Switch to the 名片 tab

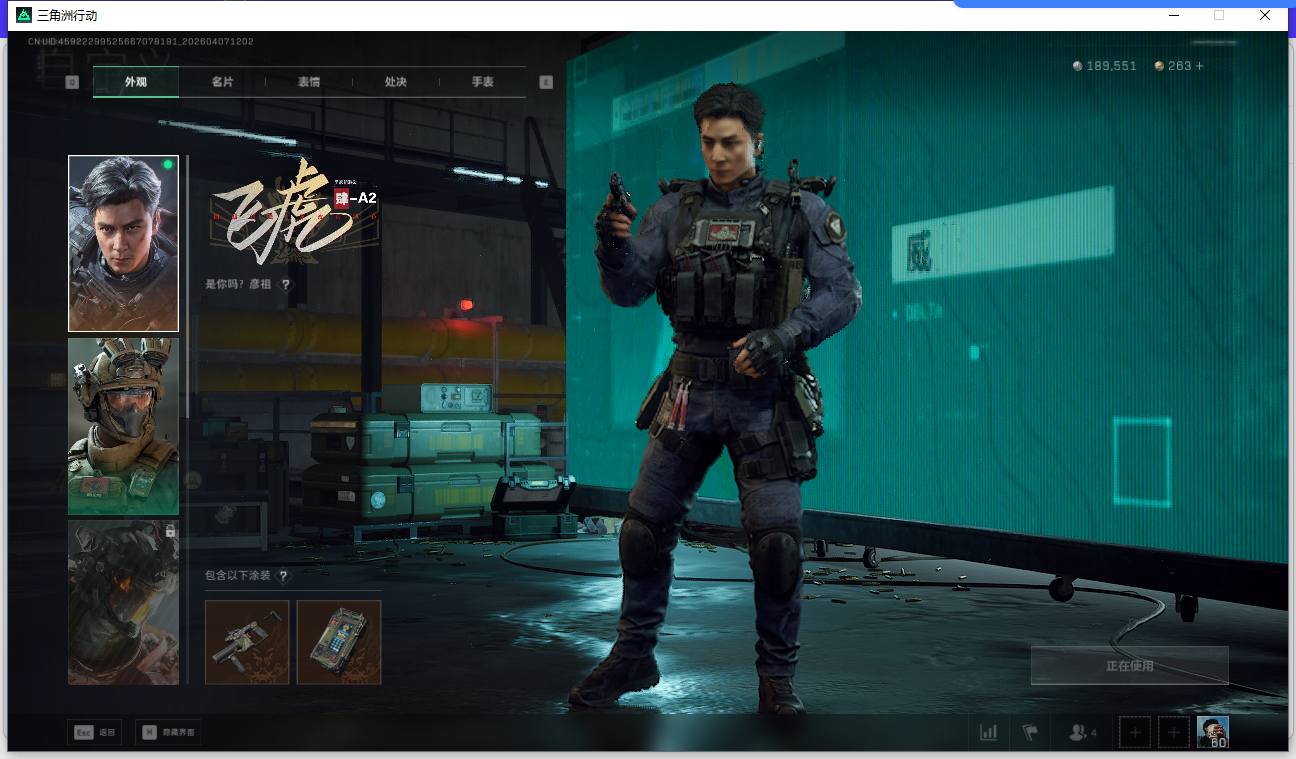222,82
